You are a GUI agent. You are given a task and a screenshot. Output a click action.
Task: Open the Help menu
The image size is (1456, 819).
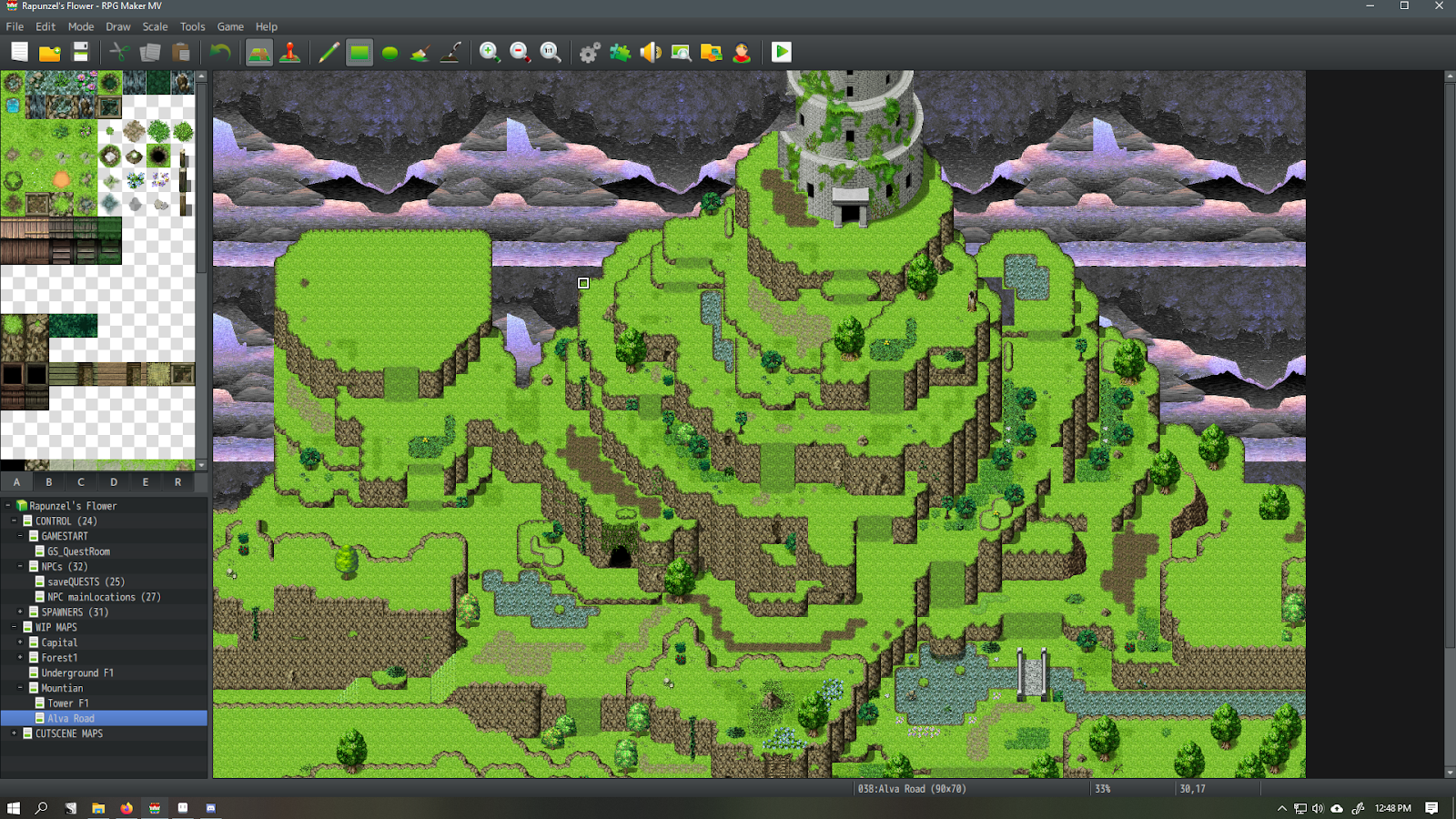[x=267, y=26]
